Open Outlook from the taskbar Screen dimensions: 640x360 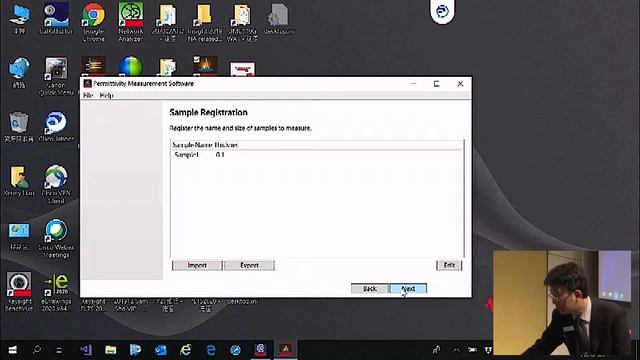click(160, 350)
